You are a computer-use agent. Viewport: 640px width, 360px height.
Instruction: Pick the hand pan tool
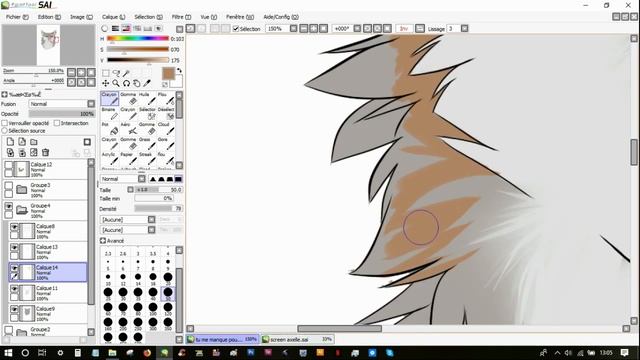click(x=137, y=83)
